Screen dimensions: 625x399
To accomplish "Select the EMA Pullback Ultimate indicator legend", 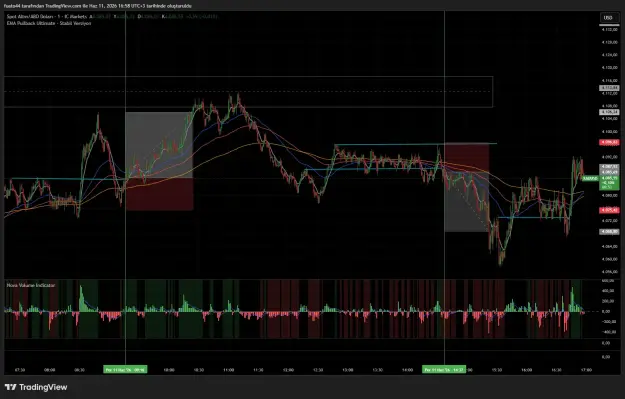I will (x=49, y=24).
